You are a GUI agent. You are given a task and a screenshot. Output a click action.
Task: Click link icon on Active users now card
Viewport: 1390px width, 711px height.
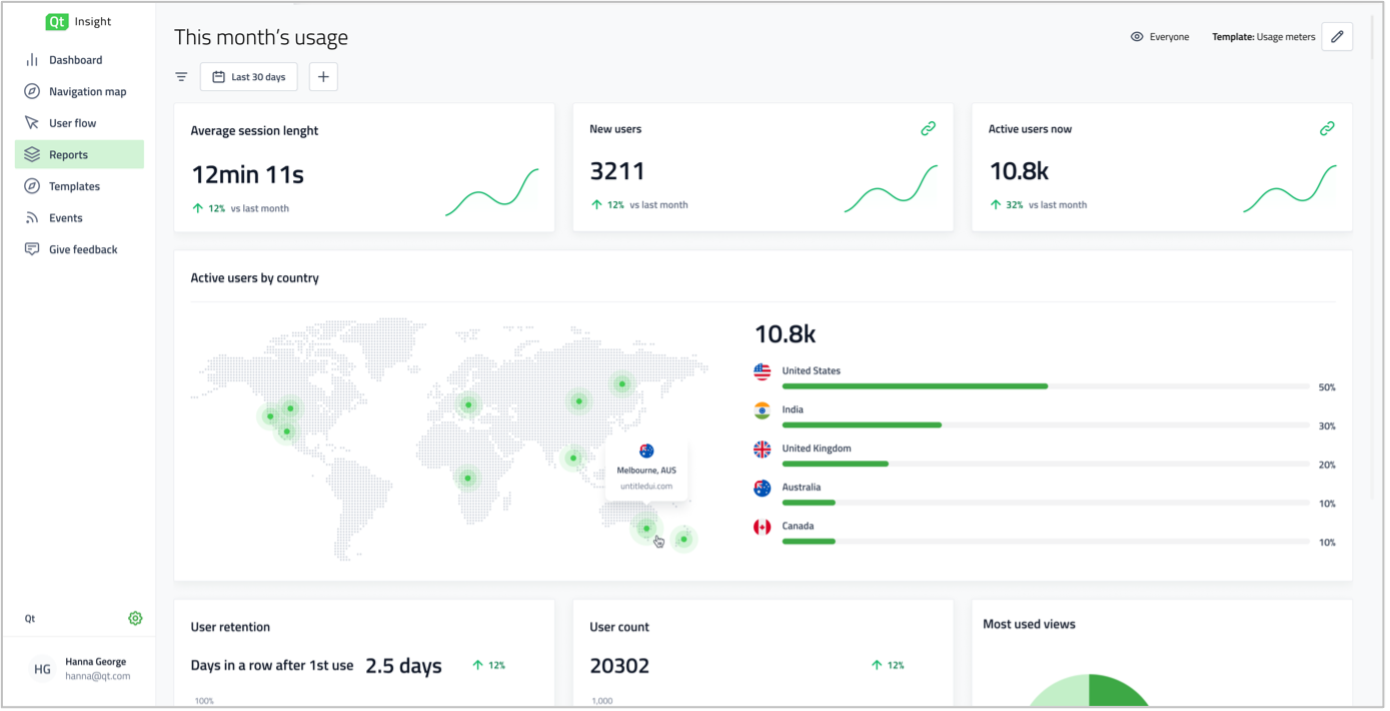(x=1327, y=129)
